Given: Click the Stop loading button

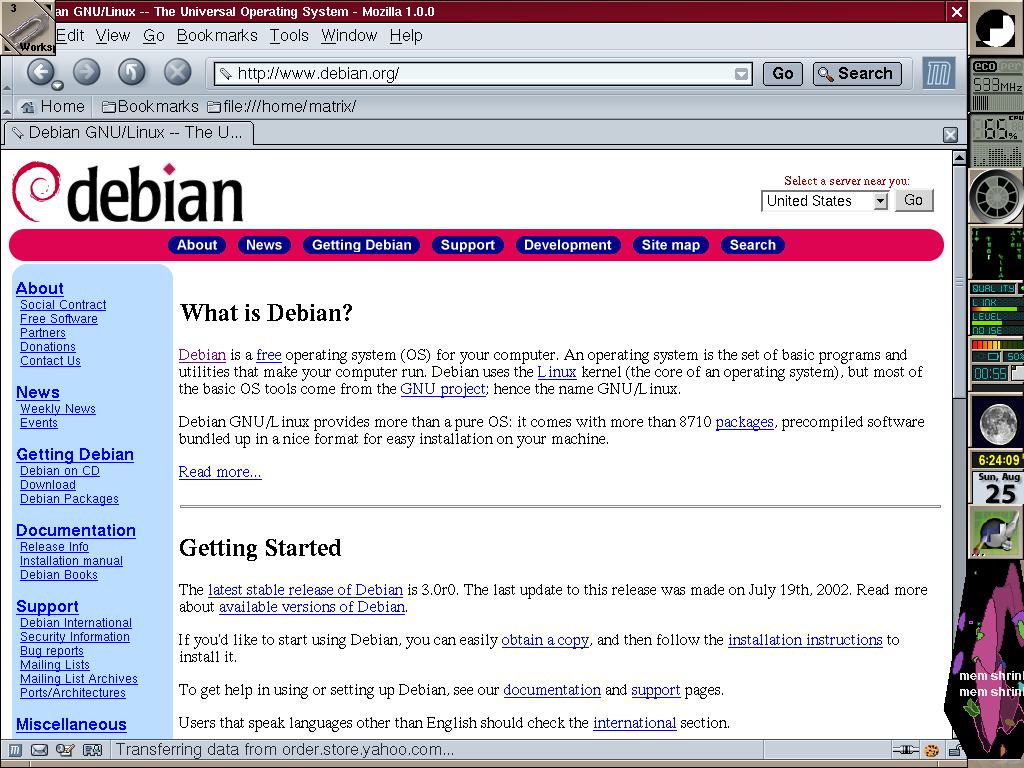Looking at the screenshot, I should click(177, 71).
